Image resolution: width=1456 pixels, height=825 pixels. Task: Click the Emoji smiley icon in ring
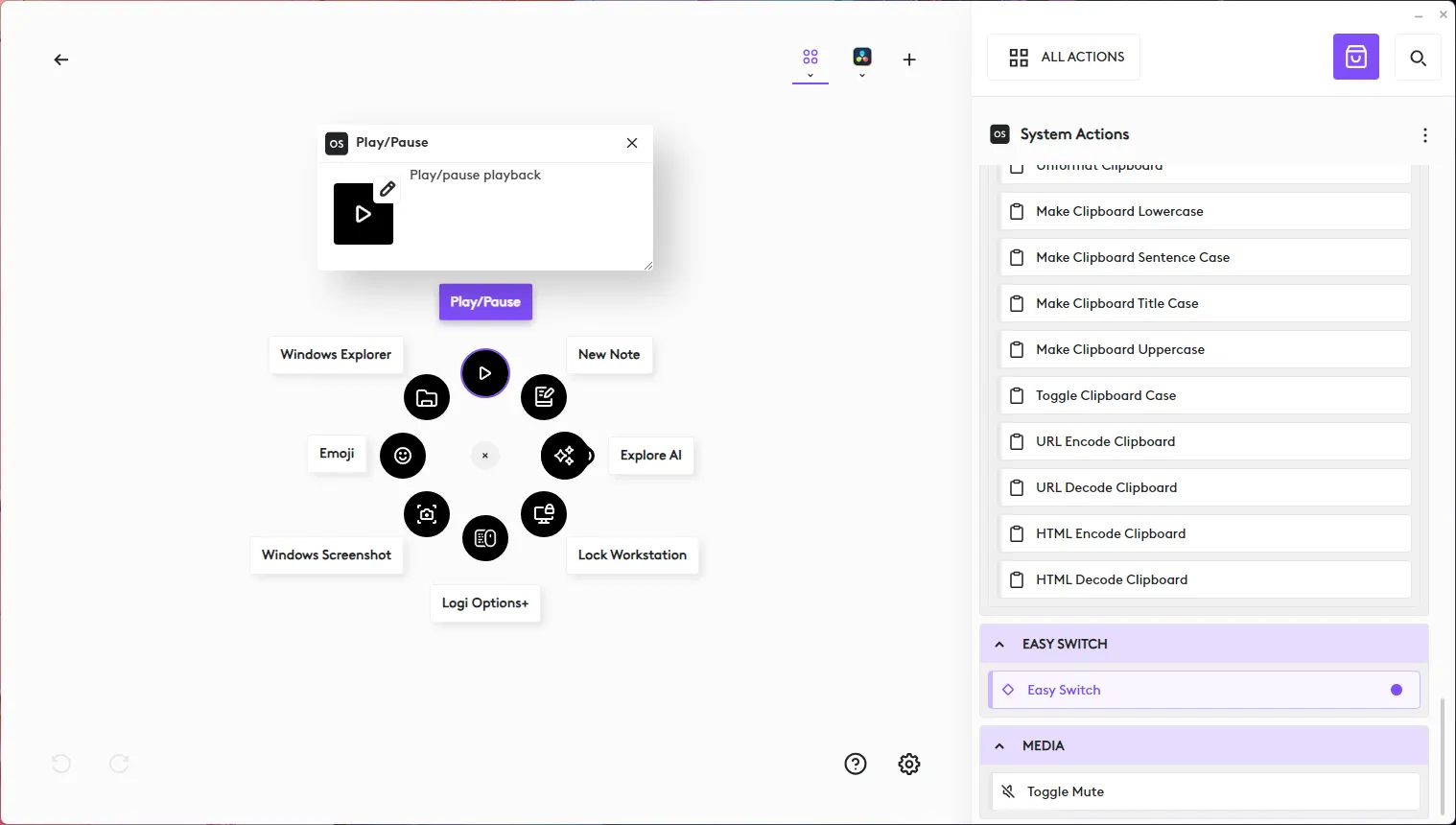403,456
